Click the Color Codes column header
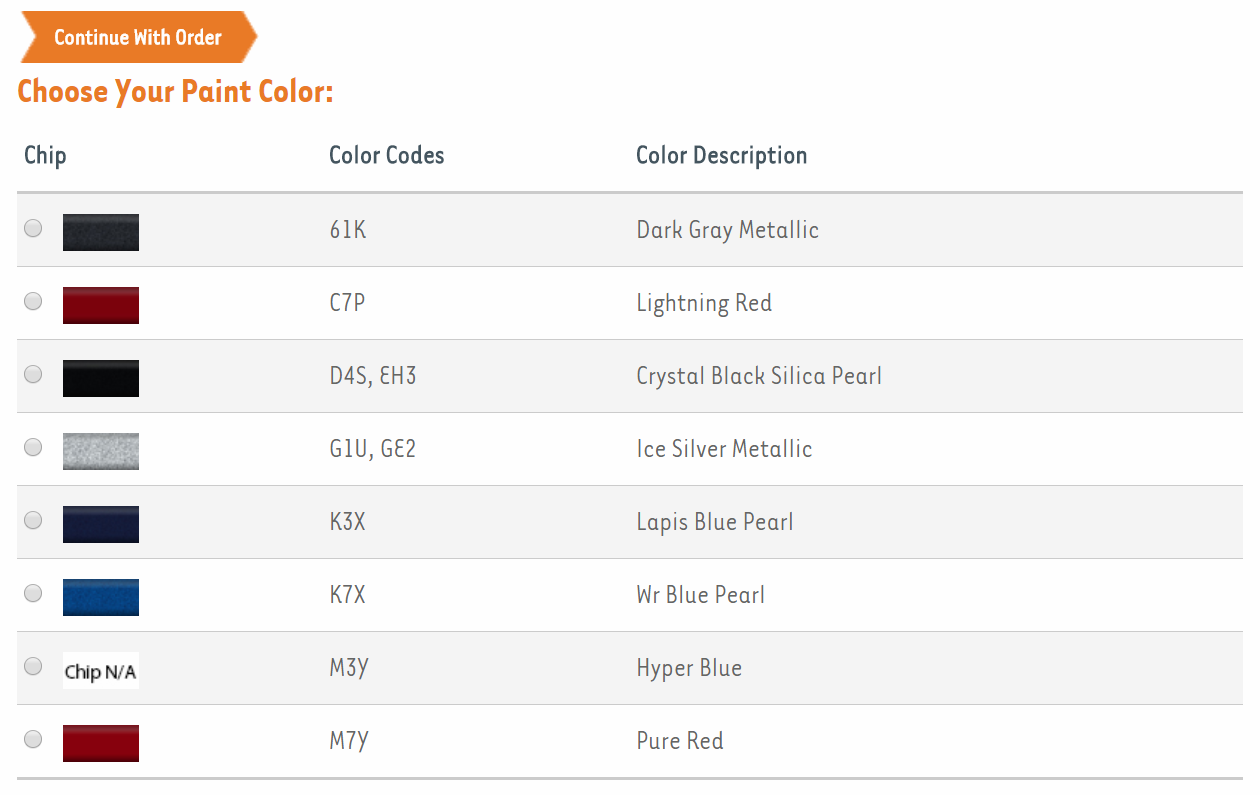The height and width of the screenshot is (795, 1260). click(x=387, y=156)
